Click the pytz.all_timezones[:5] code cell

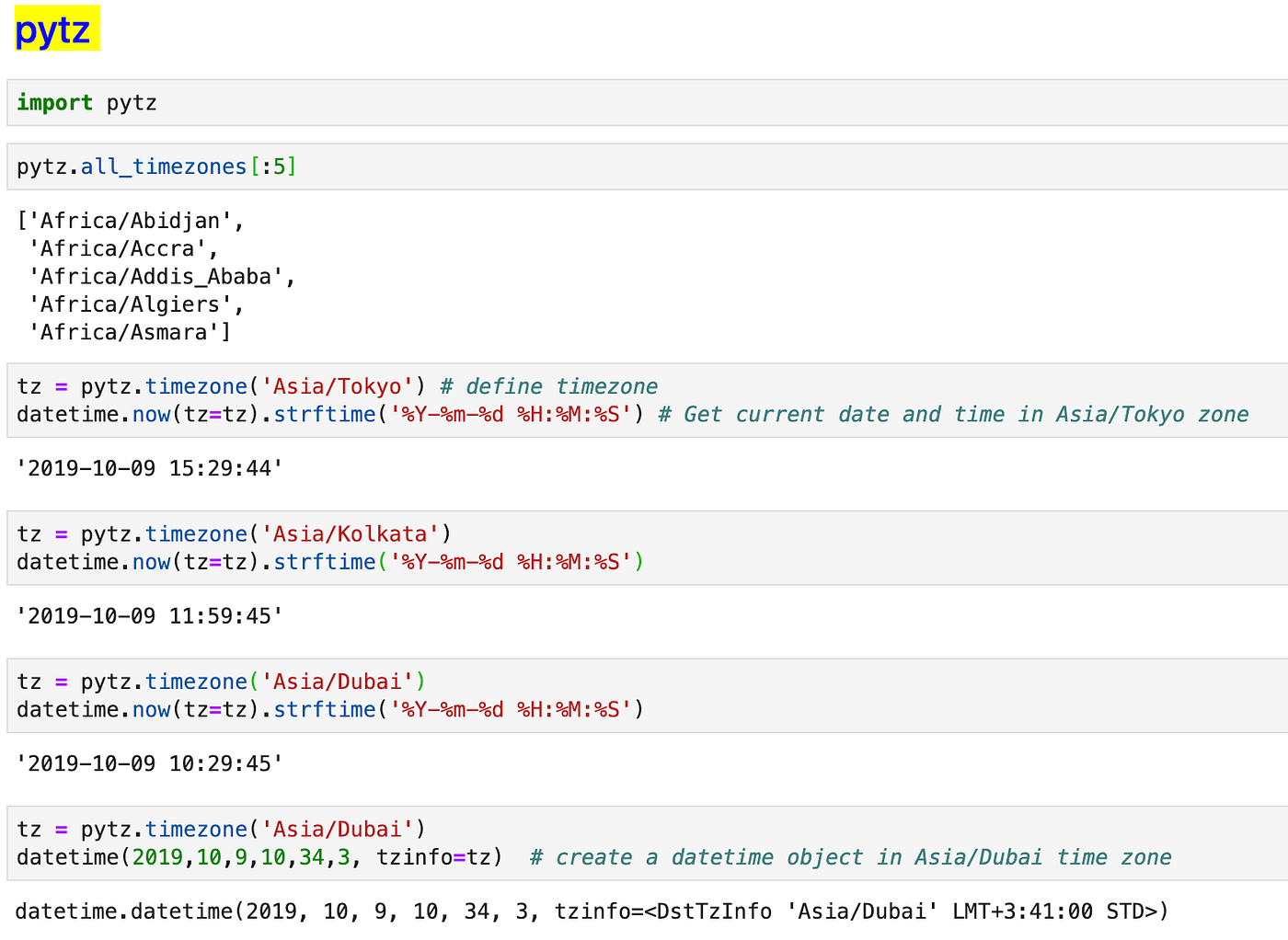pyautogui.click(x=648, y=166)
